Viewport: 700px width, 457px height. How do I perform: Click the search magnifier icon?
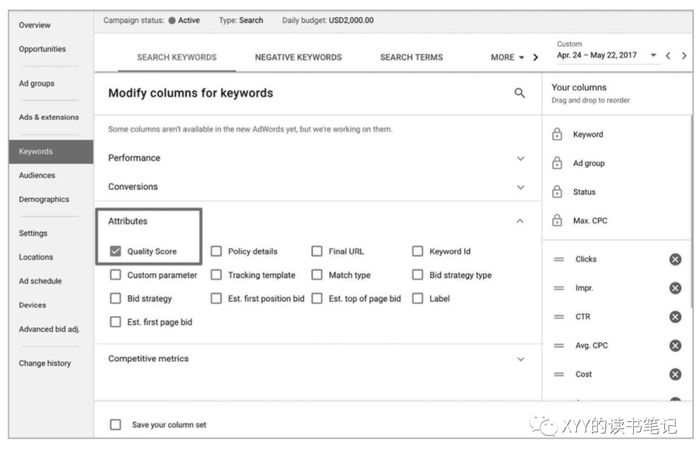click(x=519, y=93)
